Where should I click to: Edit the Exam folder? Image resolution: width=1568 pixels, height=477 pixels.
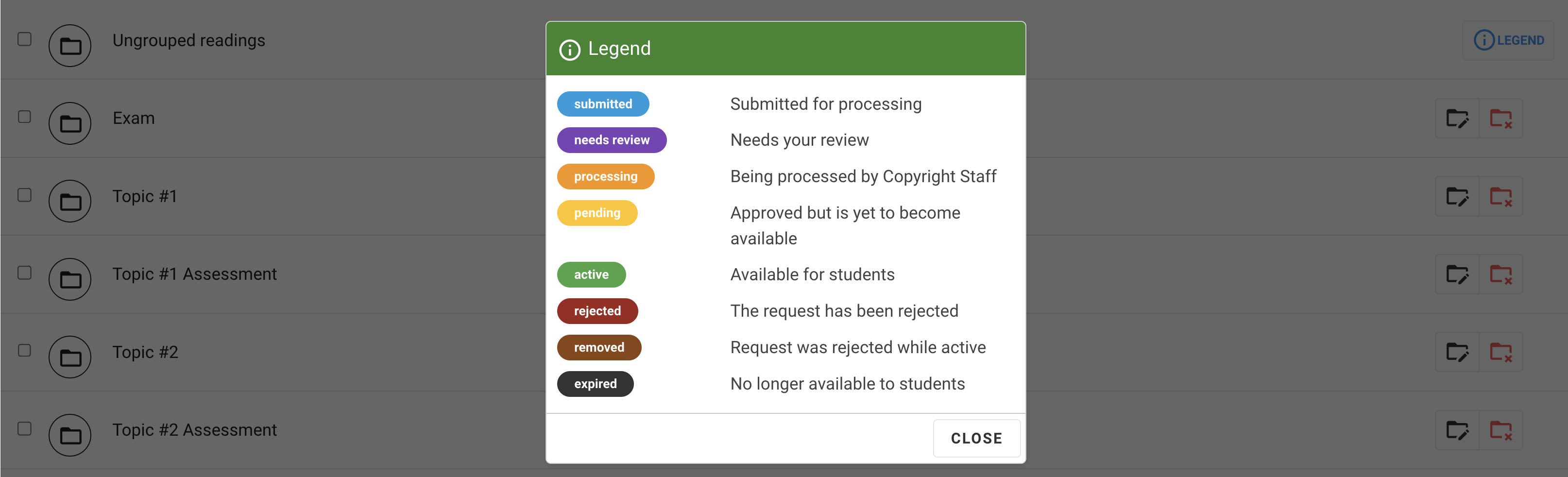(x=1457, y=118)
